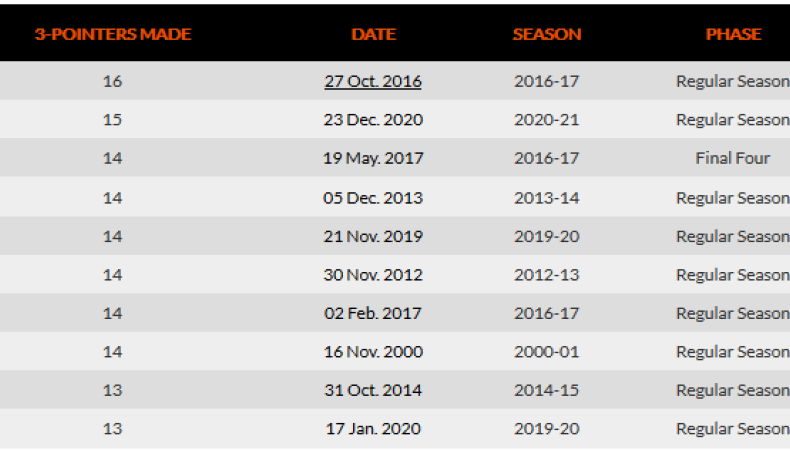The width and height of the screenshot is (790, 450).
Task: Click the 05 Dec. 2013 date
Action: 373,197
